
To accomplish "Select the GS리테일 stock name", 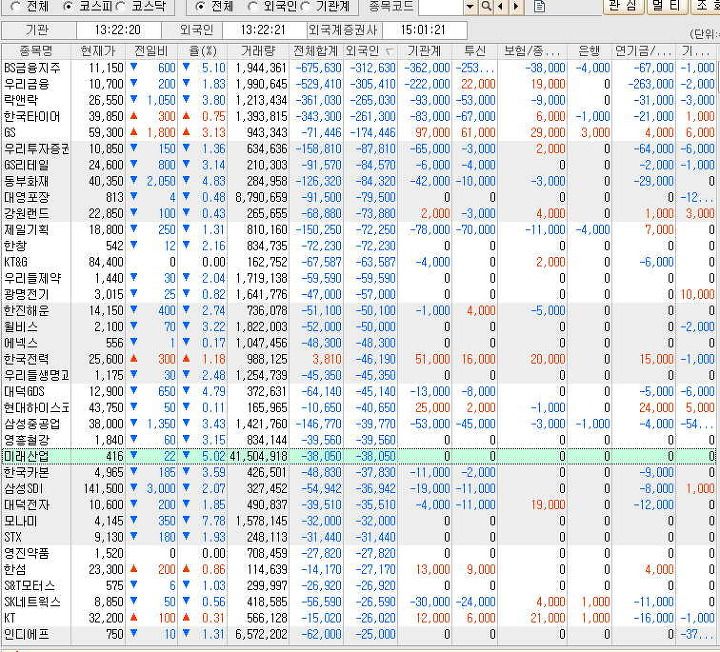I will click(x=27, y=165).
